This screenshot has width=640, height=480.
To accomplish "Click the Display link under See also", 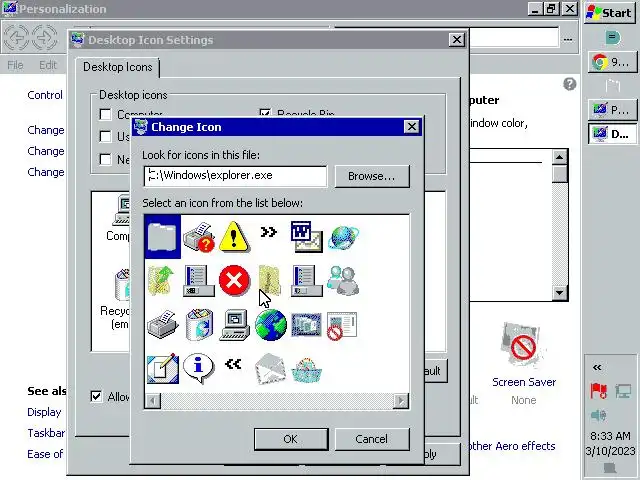I will point(44,412).
